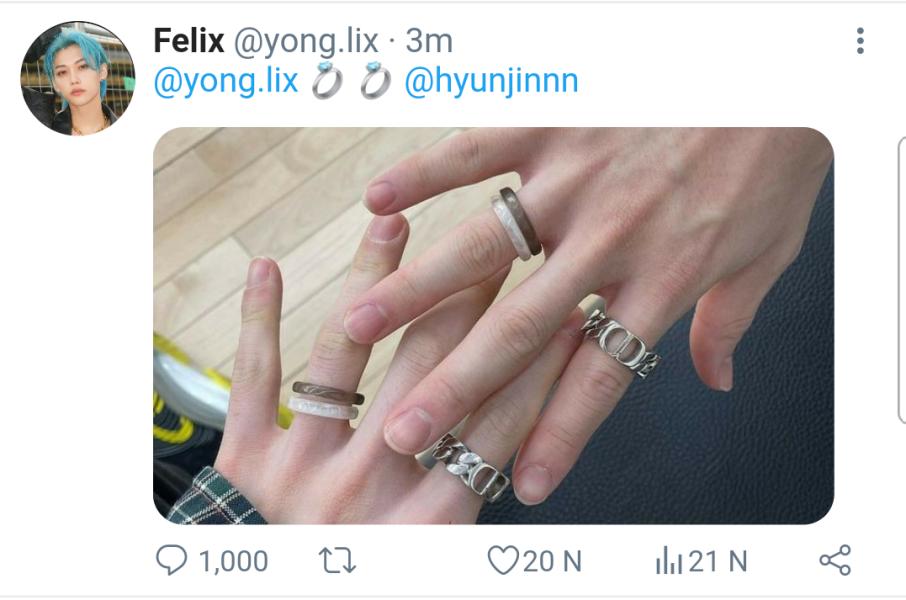Click the first ring emoji in tweet text
Screen dimensions: 906x600
327,80
